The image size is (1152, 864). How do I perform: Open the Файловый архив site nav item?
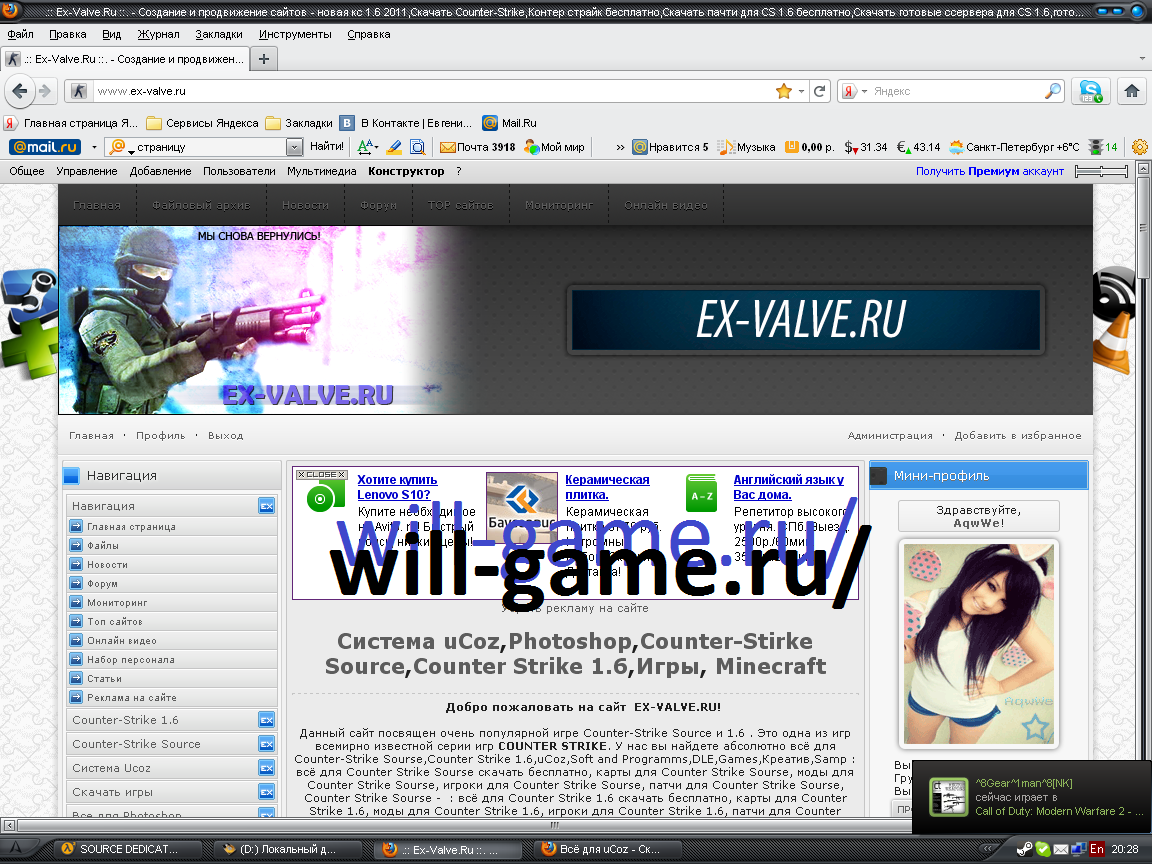click(x=201, y=205)
